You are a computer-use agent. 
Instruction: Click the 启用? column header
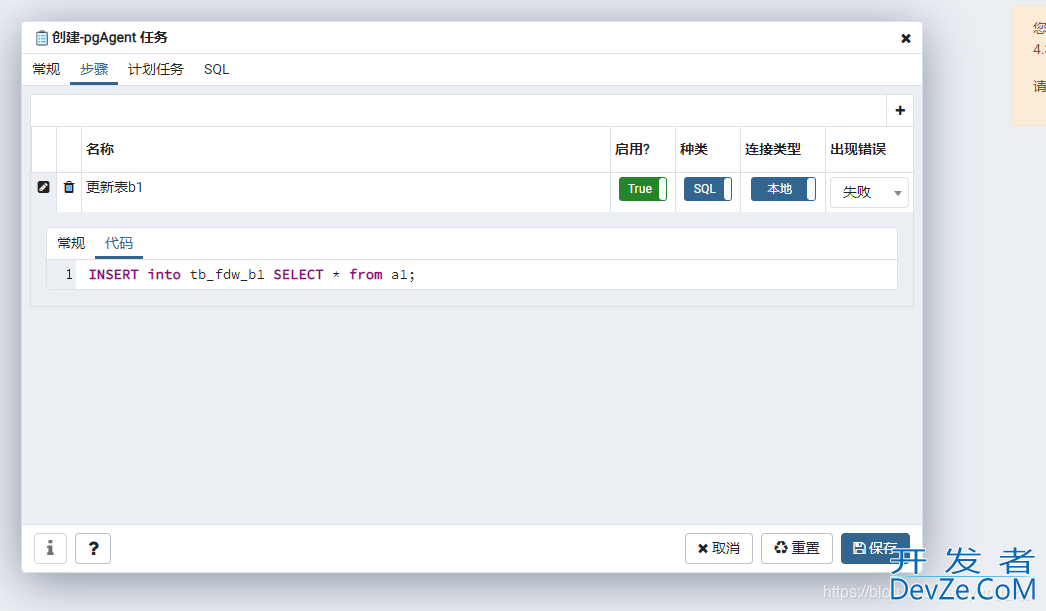tap(642, 149)
